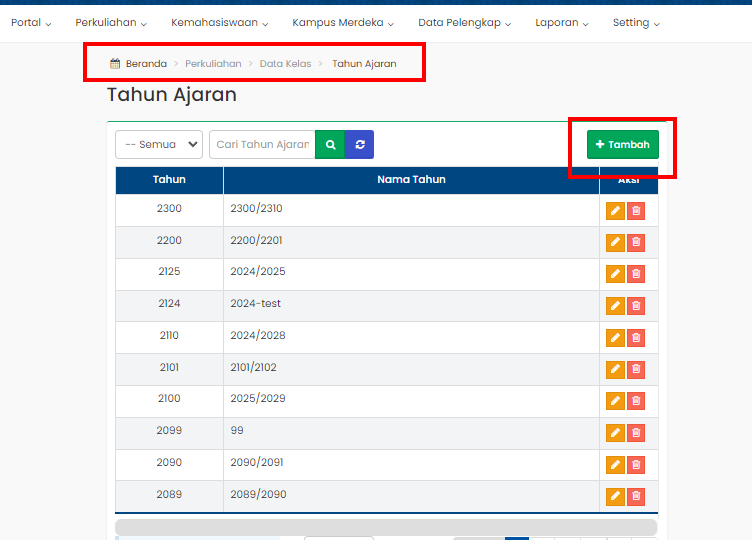Image resolution: width=752 pixels, height=540 pixels.
Task: Click the Tahun column header
Action: coord(169,180)
